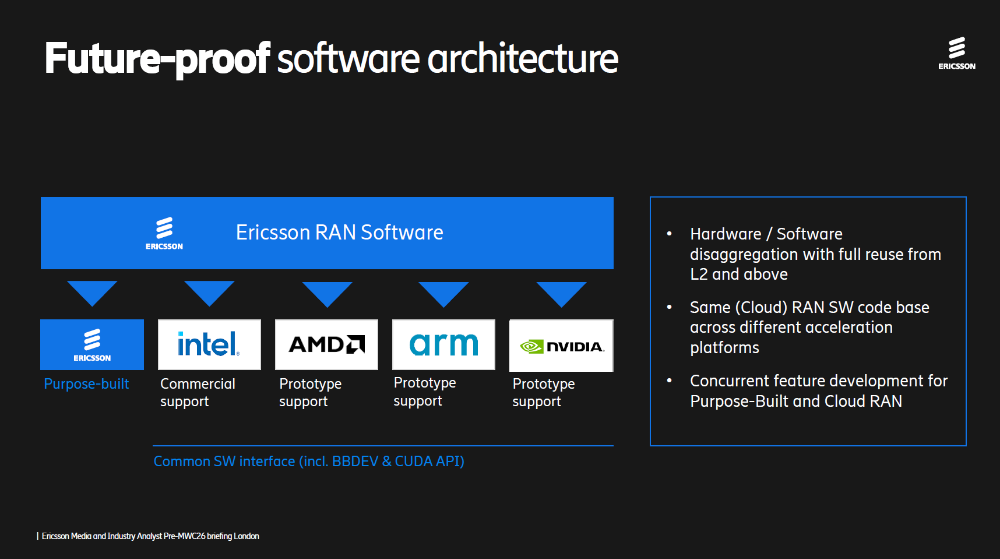
Task: Click the 'Concurrent feature development' bullet point
Action: click(818, 391)
